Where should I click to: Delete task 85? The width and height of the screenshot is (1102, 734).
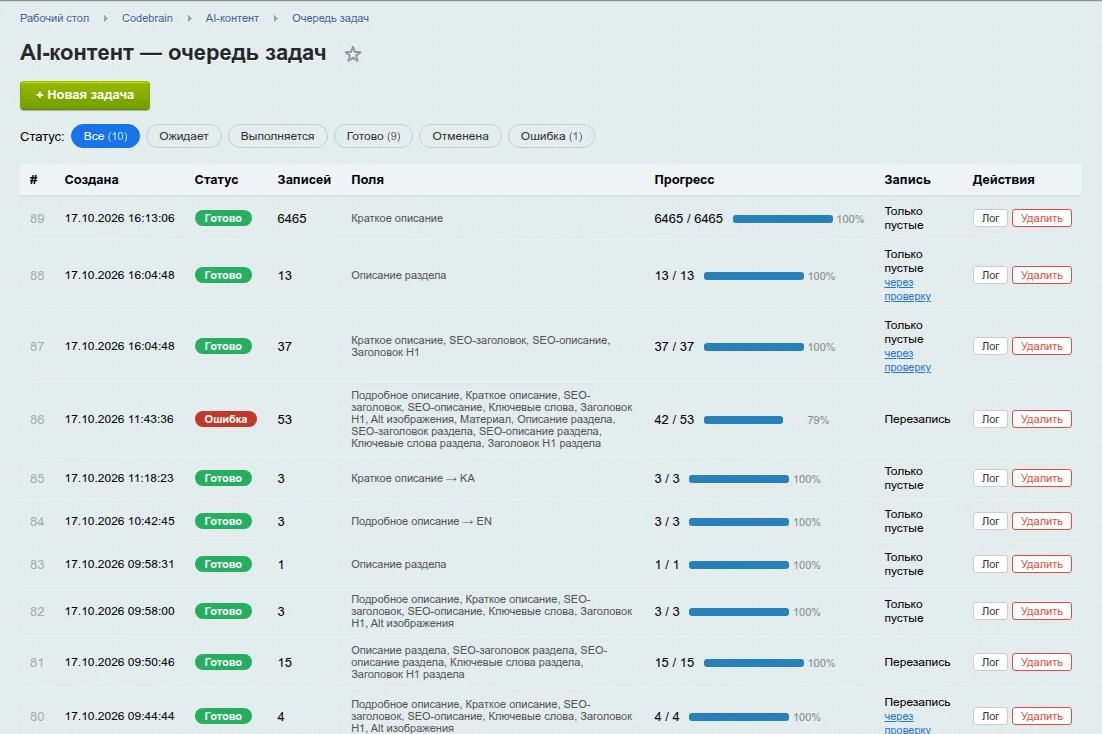pyautogui.click(x=1042, y=478)
